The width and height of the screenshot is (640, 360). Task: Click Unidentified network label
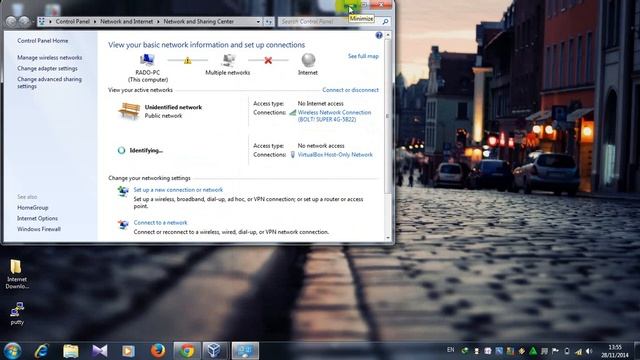(173, 107)
